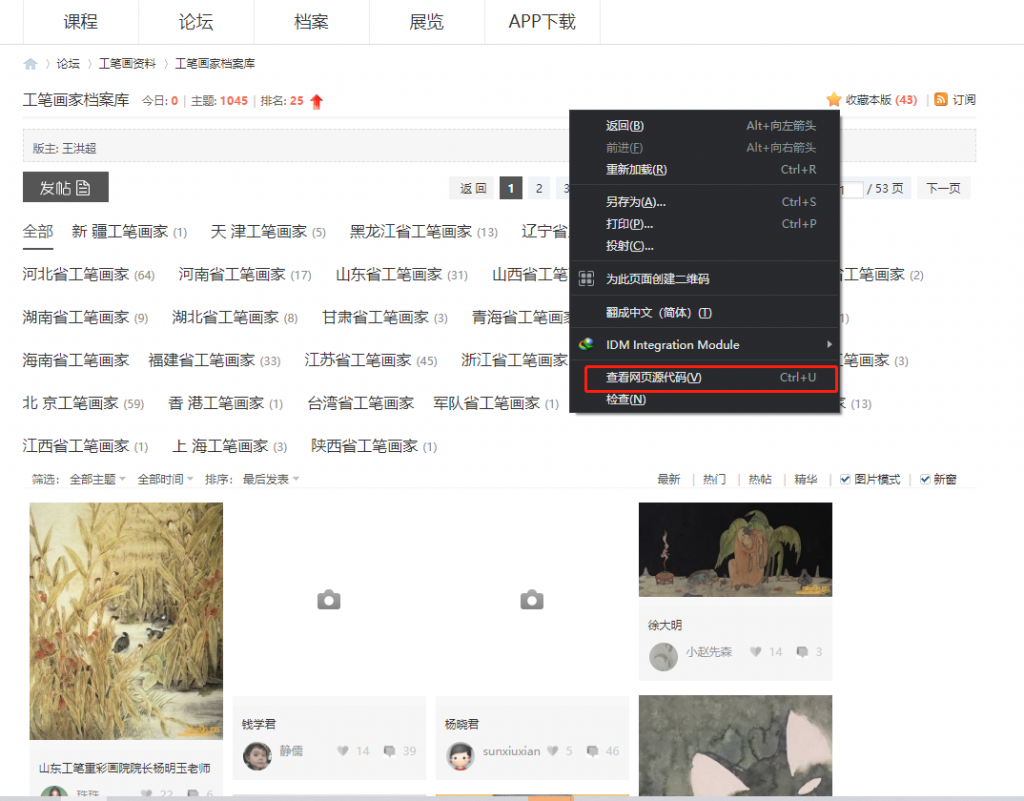Viewport: 1024px width, 801px height.
Task: Click 精华 filter link
Action: (x=805, y=479)
